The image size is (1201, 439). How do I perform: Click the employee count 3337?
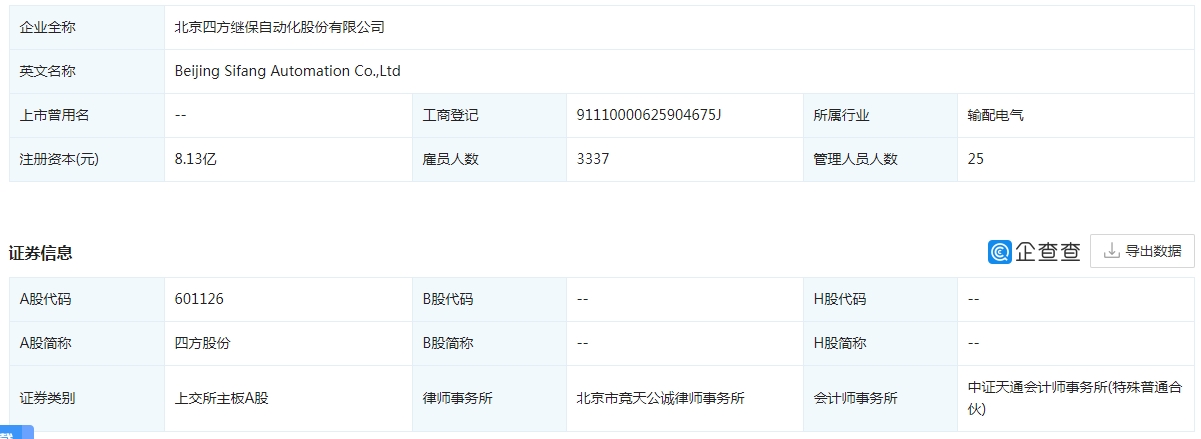click(x=593, y=159)
